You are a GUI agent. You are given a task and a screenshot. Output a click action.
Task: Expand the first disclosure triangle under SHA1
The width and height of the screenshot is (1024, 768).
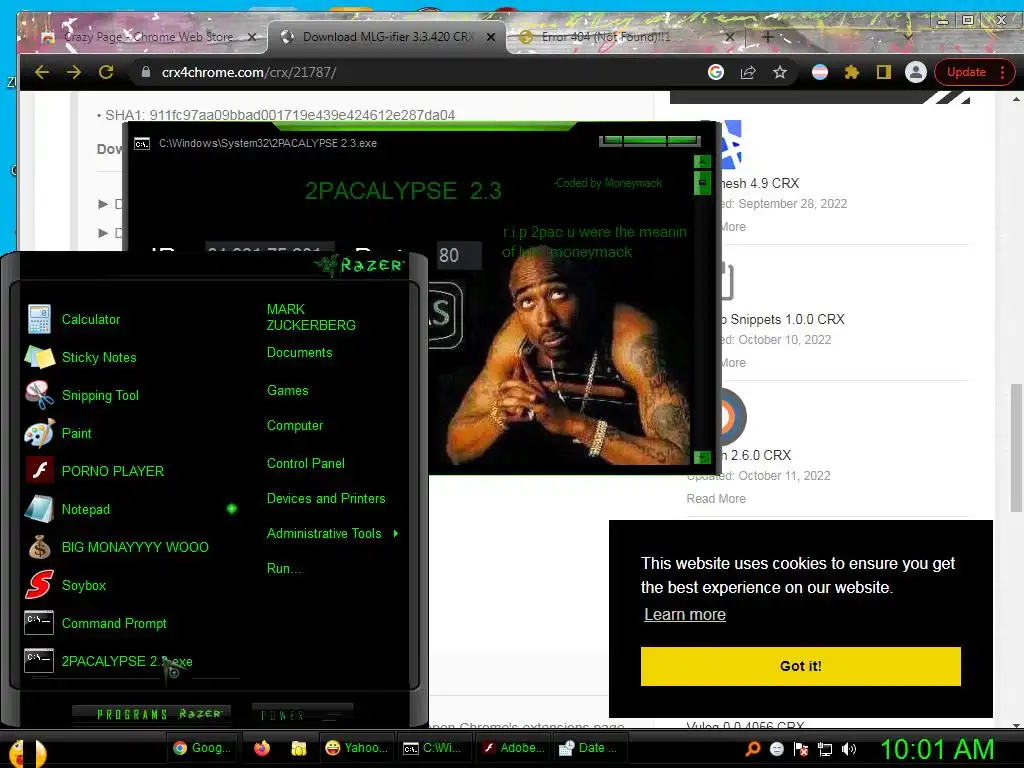(x=103, y=204)
